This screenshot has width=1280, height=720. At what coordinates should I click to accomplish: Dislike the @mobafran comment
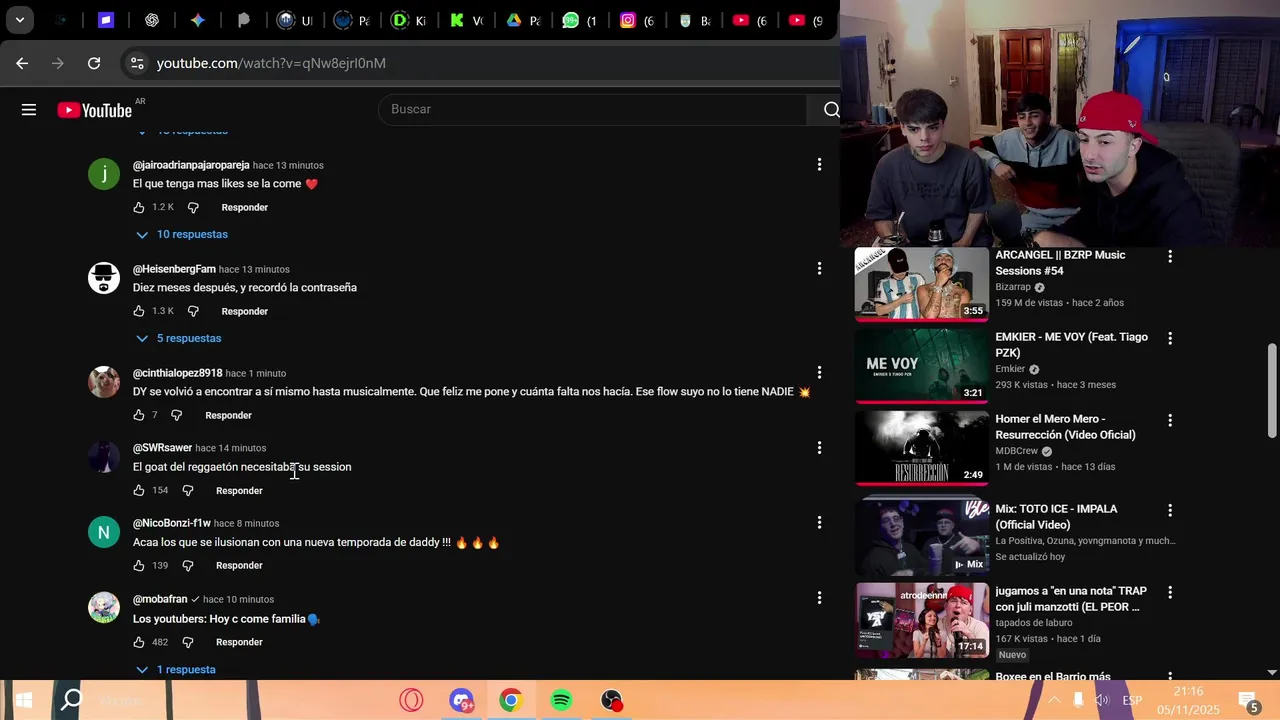pos(187,642)
